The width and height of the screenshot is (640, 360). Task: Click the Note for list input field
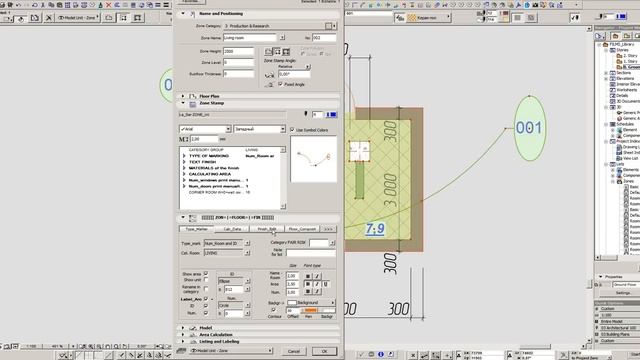coord(311,253)
